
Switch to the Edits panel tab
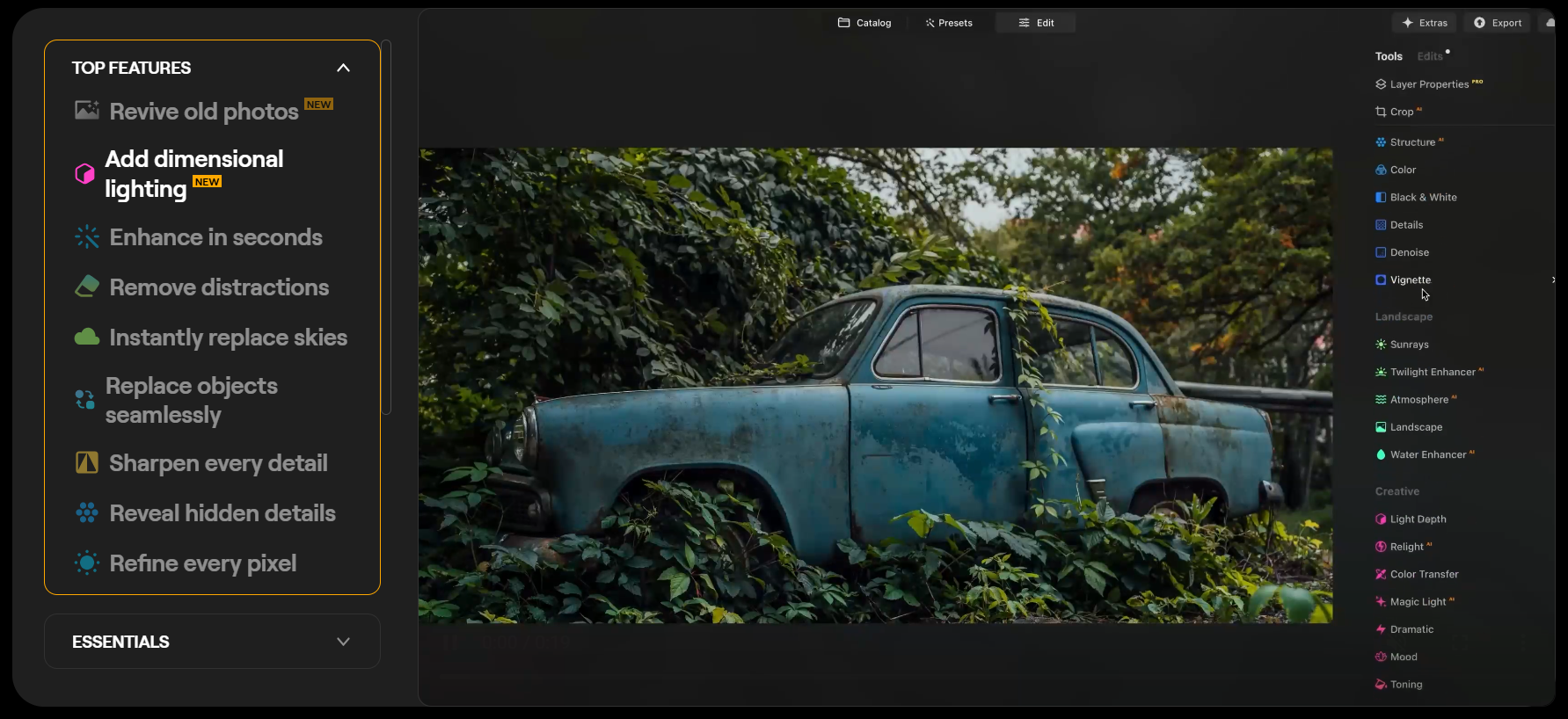[1430, 56]
